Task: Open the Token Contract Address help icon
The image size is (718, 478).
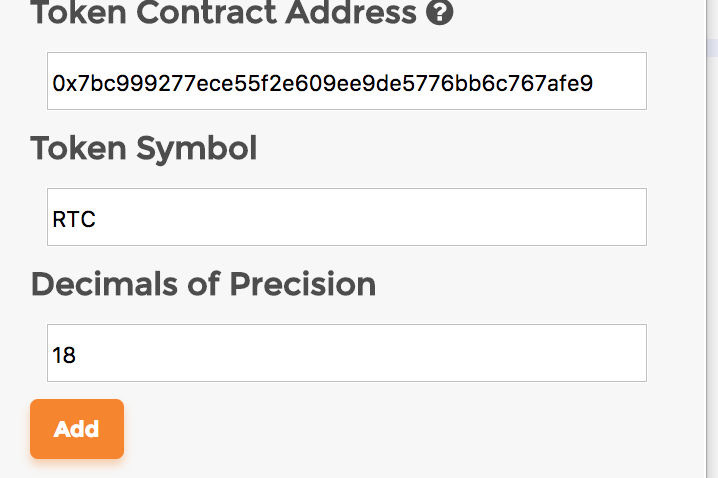Action: tap(440, 11)
